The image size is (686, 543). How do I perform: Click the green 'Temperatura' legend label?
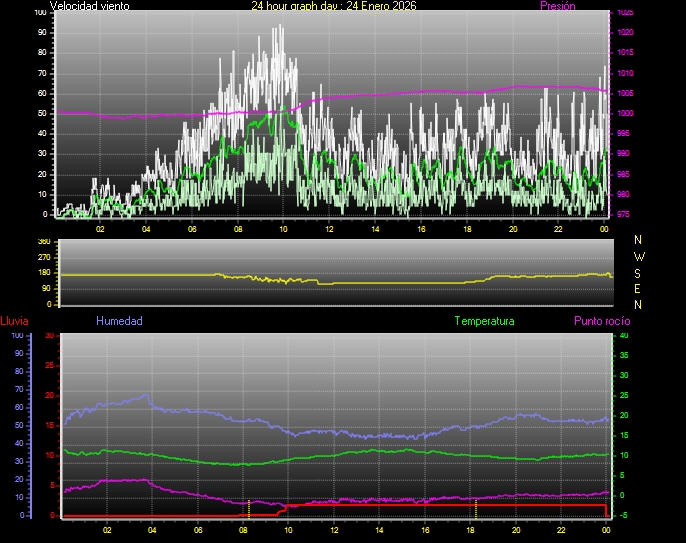click(x=484, y=322)
